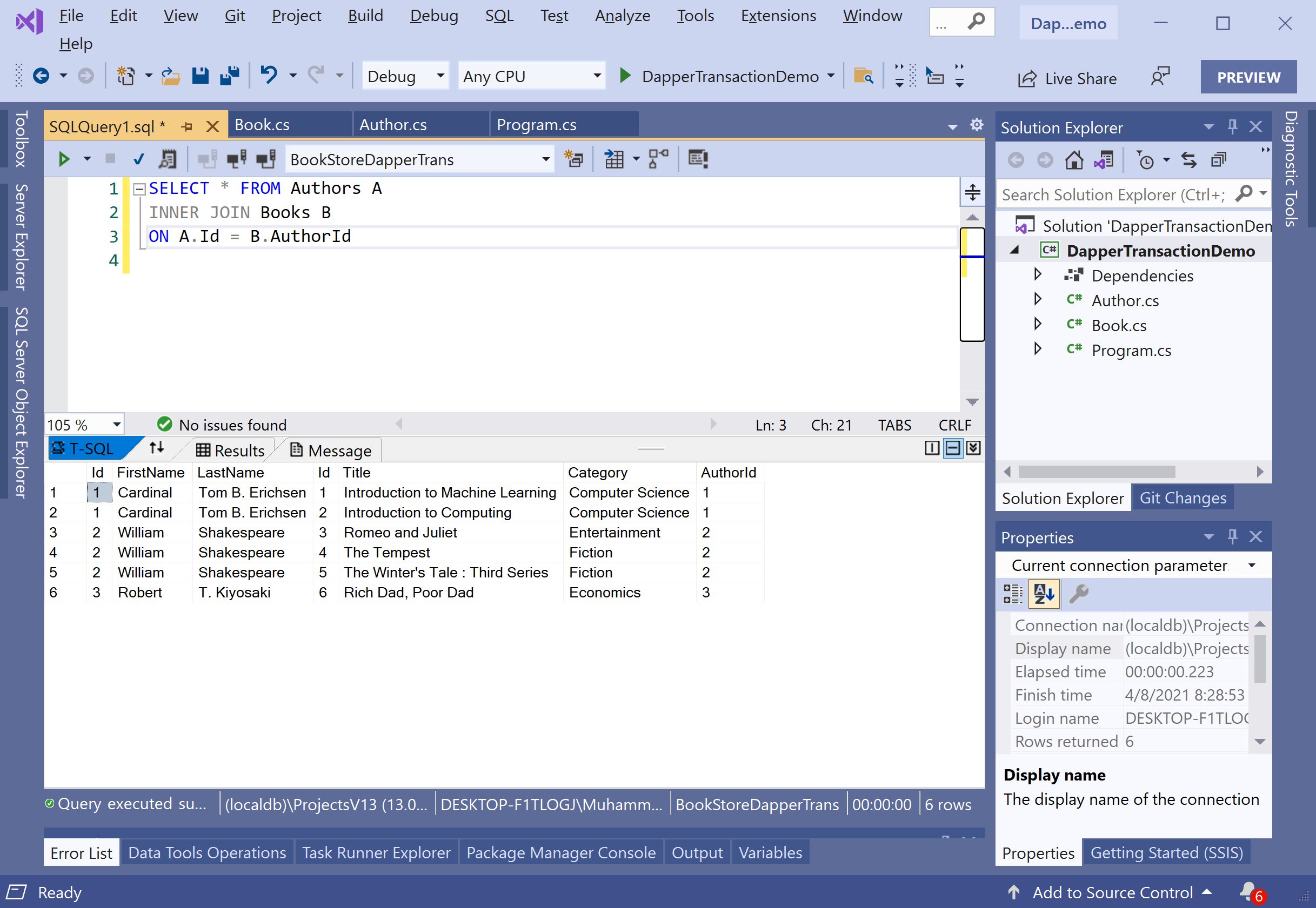Click the Send Feedback icon near Live Share
The image size is (1316, 908).
pos(1159,77)
